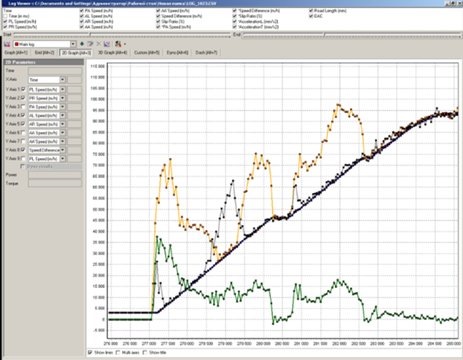This screenshot has height=360, width=463.
Task: Enable the Y Axis 7 checkbox
Action: (23, 141)
